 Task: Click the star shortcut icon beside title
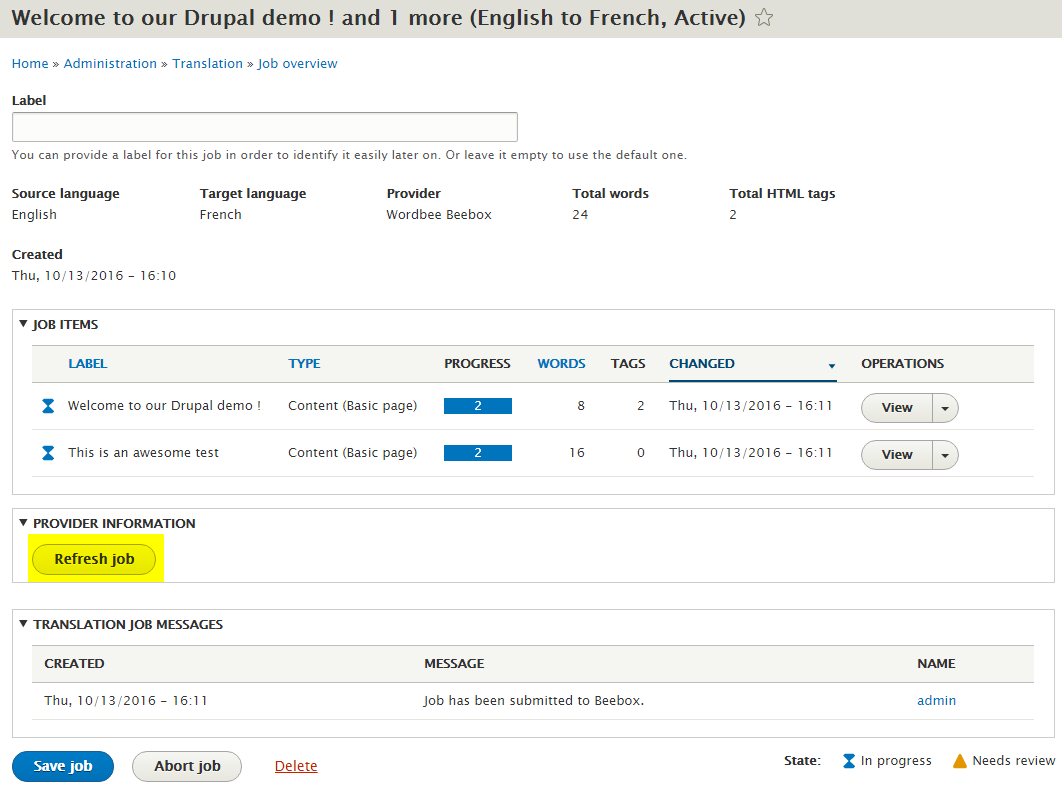[x=764, y=18]
